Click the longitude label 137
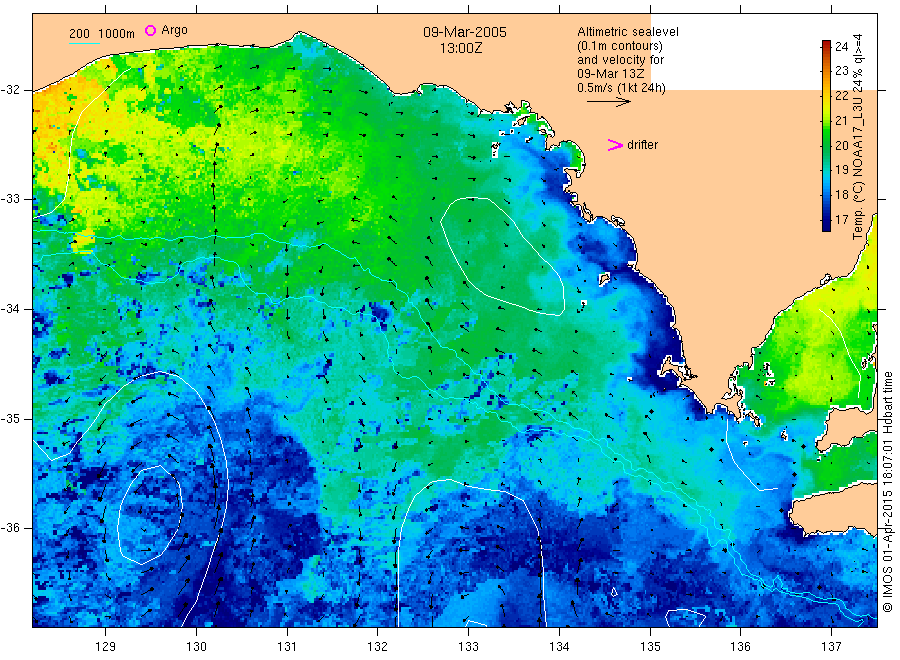This screenshot has width=900, height=660. [831, 646]
